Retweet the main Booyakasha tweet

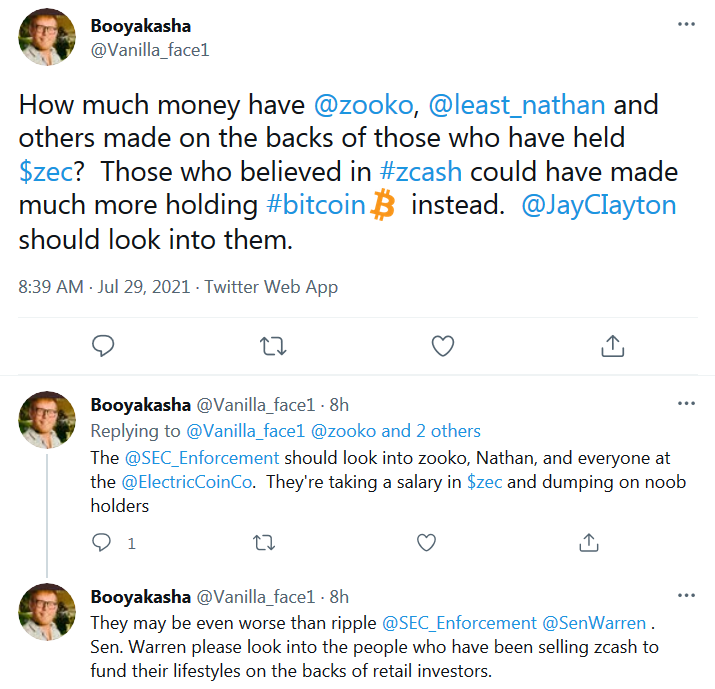pyautogui.click(x=272, y=345)
